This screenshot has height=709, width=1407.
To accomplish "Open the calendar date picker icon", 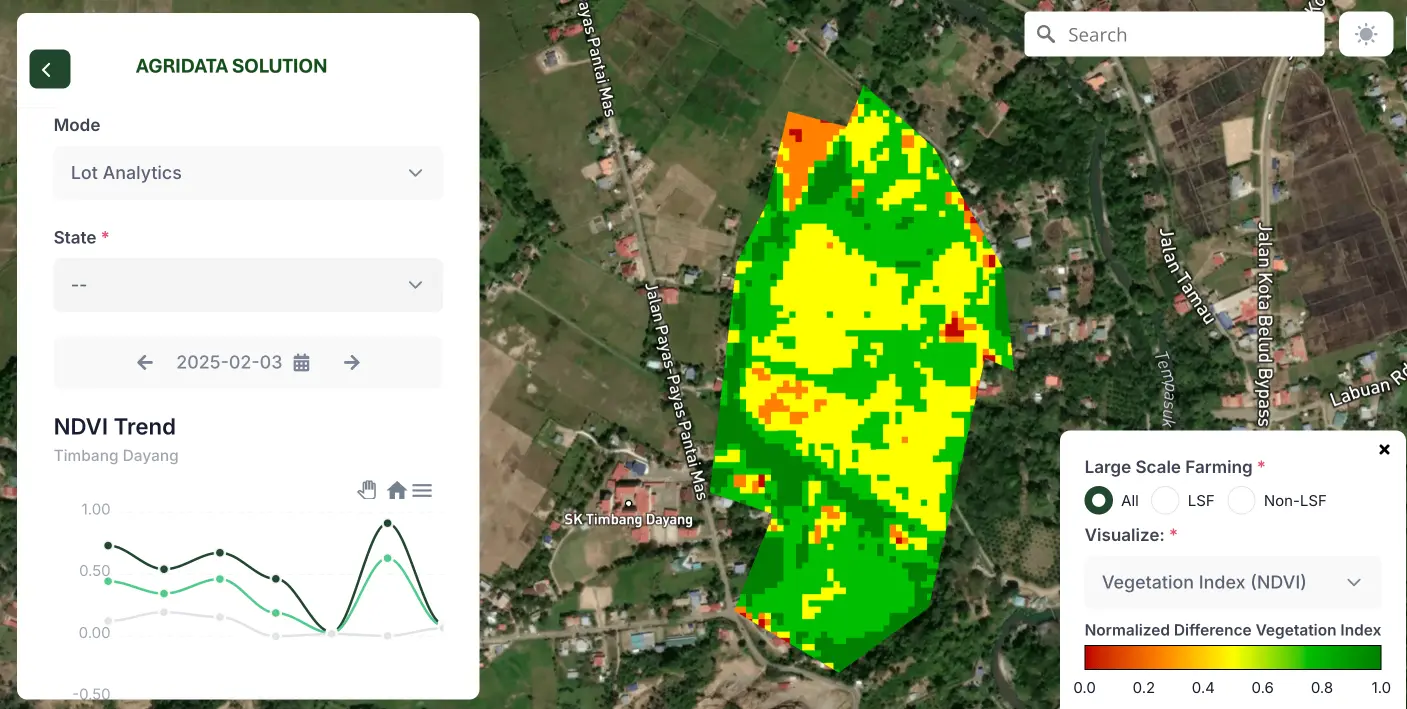I will click(x=301, y=362).
